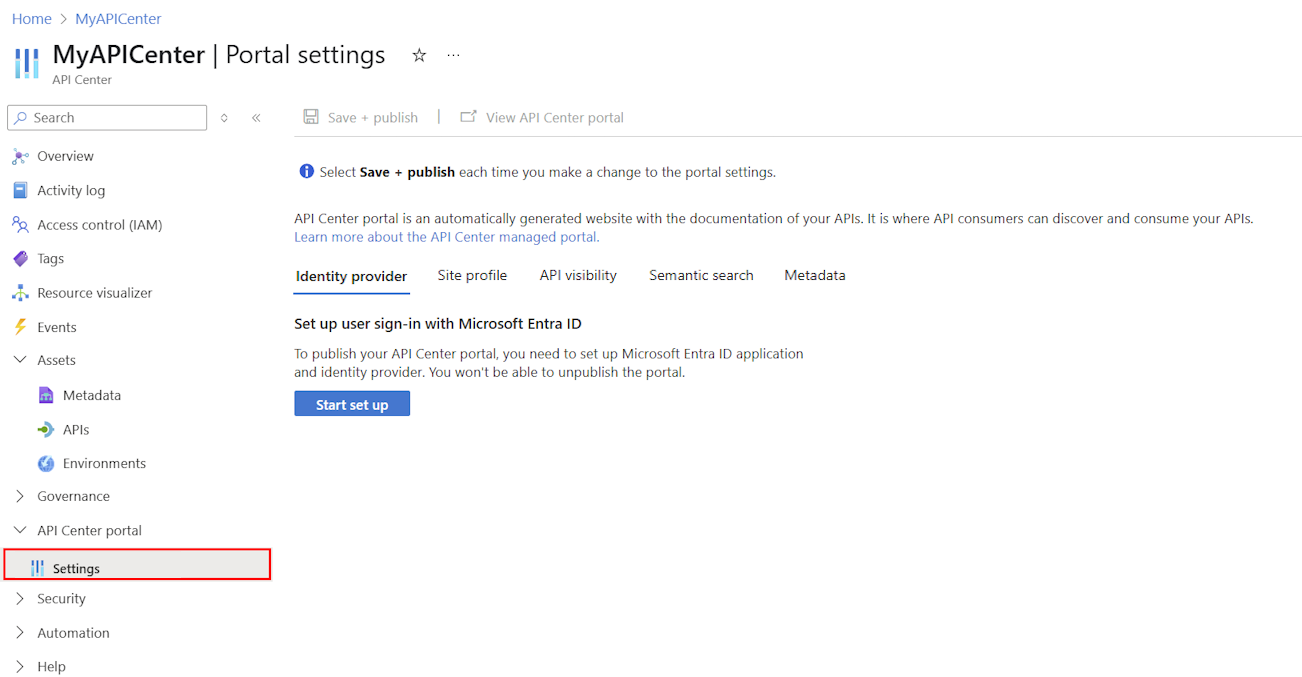This screenshot has height=677, width=1302.
Task: Expand the Automation section
Action: point(20,633)
